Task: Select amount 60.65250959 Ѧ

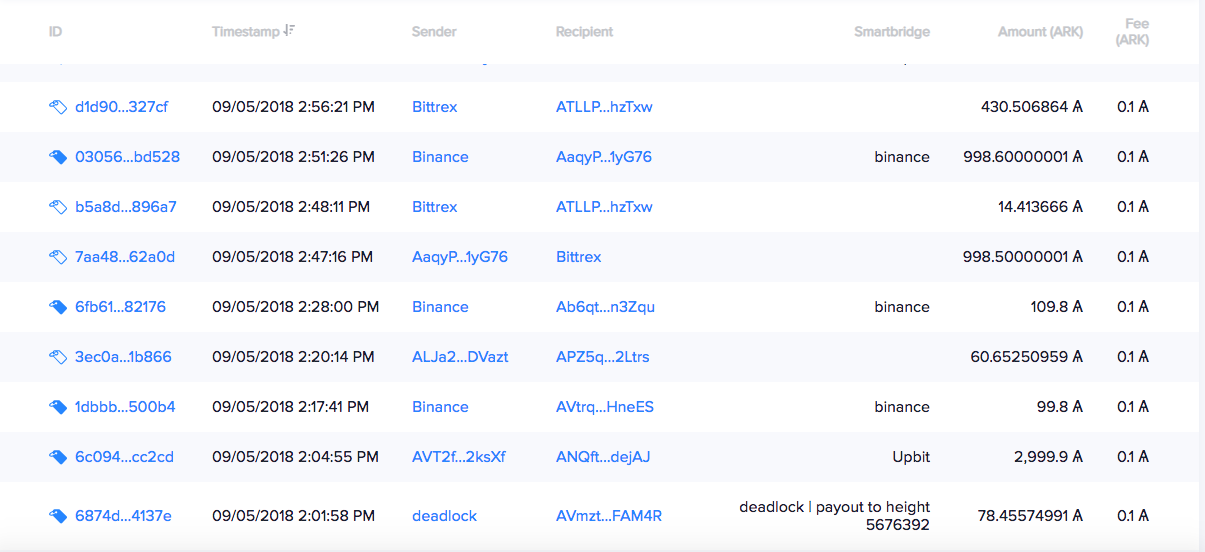Action: point(1027,357)
